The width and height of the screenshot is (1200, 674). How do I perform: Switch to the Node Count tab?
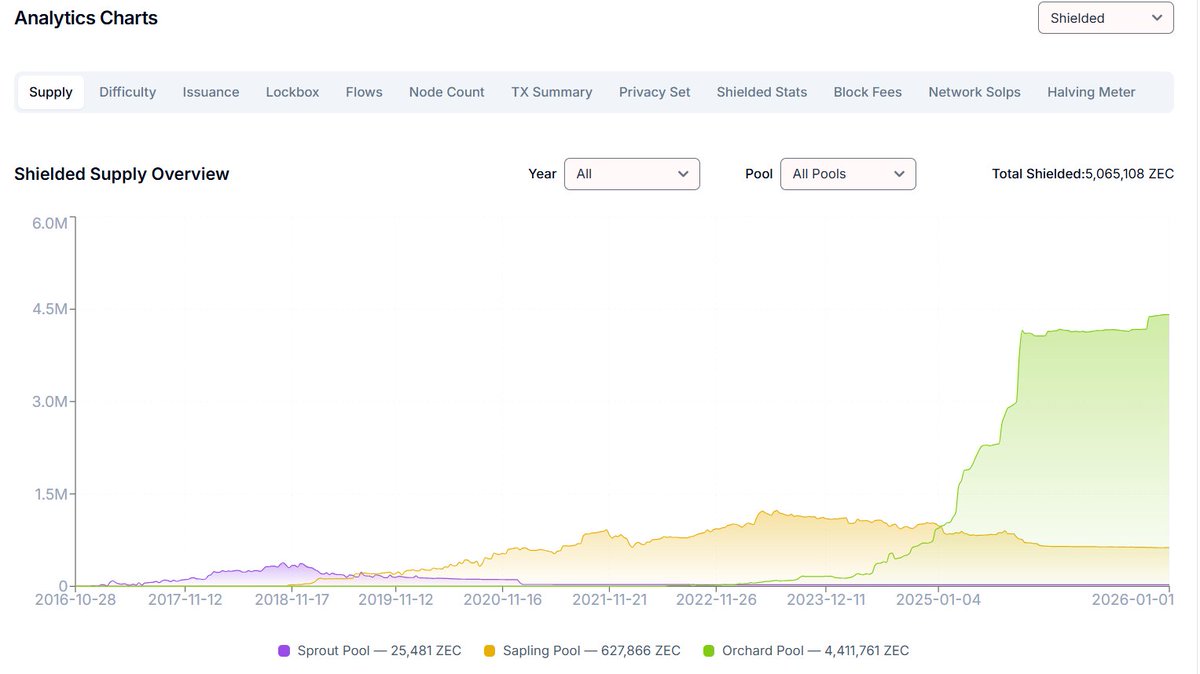point(447,92)
